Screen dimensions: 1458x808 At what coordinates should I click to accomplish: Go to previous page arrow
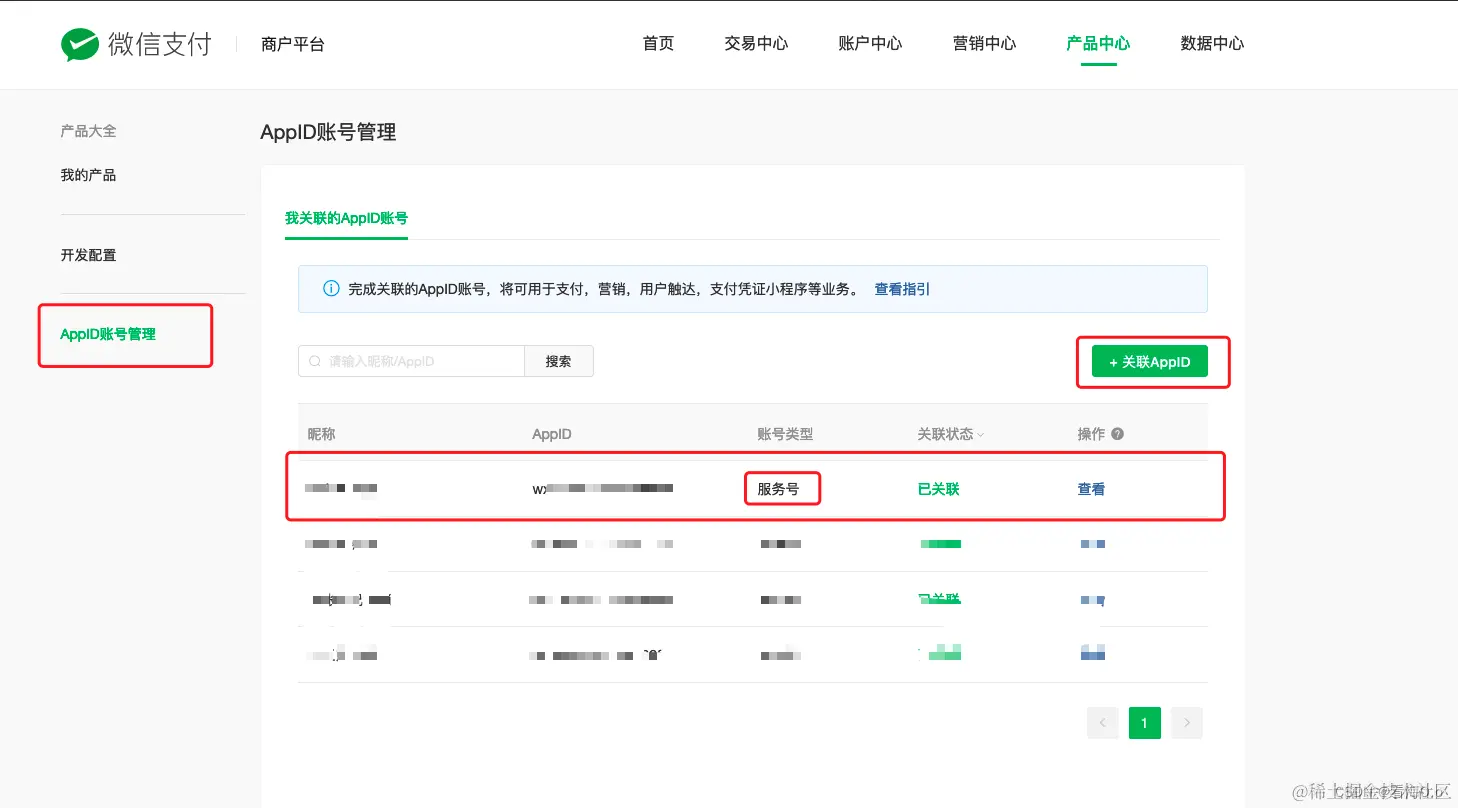1103,723
